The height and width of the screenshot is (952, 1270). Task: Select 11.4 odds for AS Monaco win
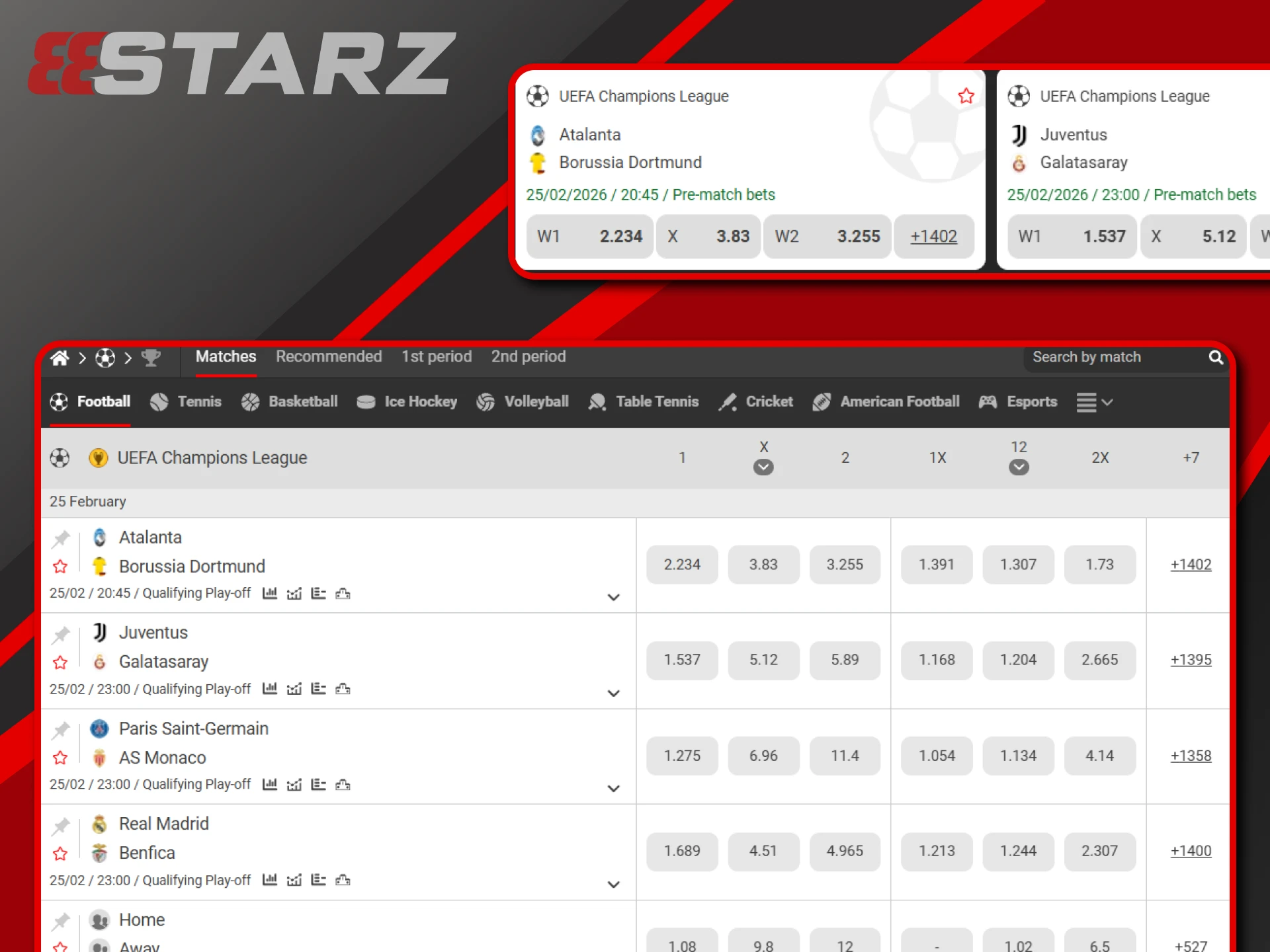pyautogui.click(x=845, y=756)
